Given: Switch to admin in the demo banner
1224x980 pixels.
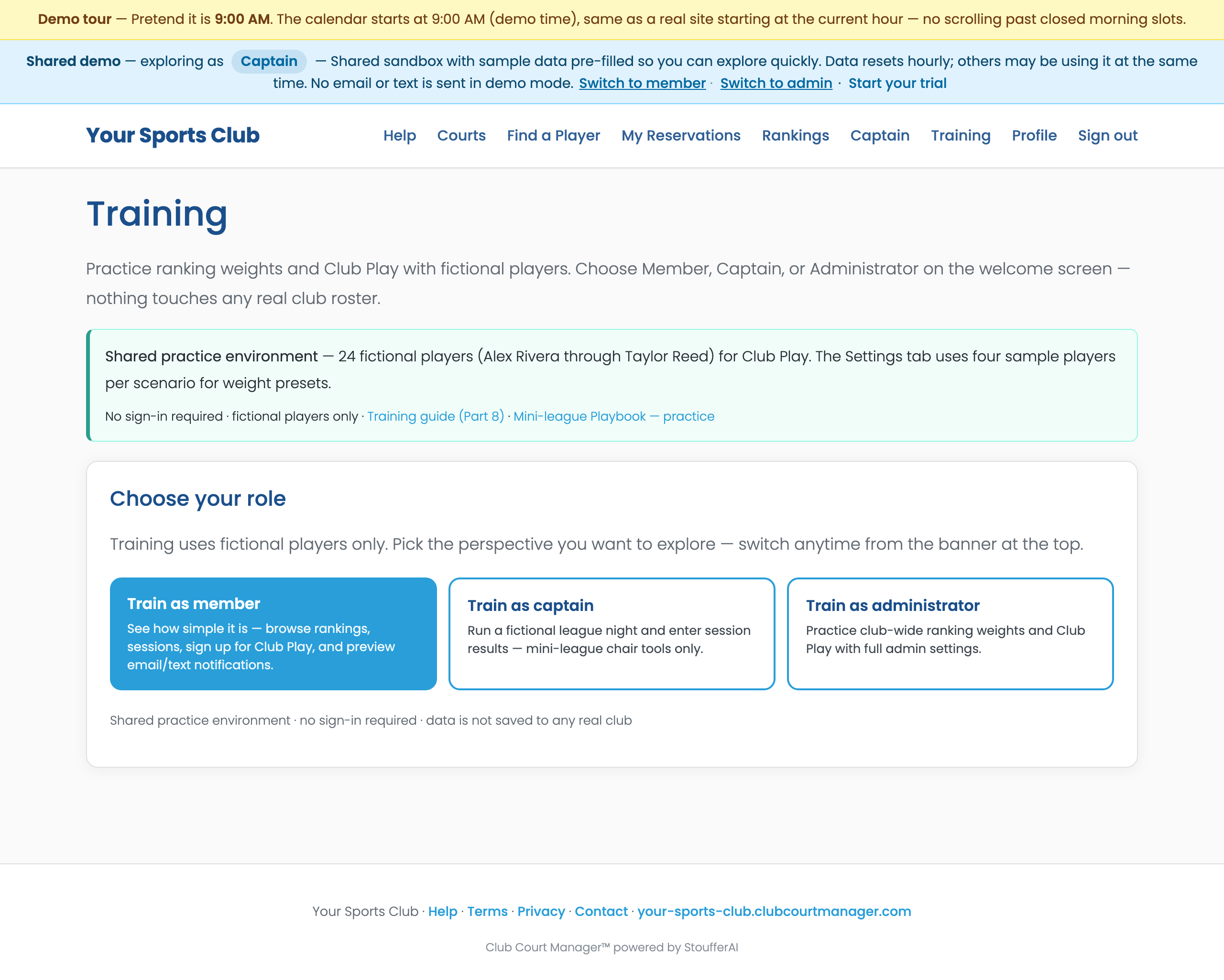Looking at the screenshot, I should 776,83.
